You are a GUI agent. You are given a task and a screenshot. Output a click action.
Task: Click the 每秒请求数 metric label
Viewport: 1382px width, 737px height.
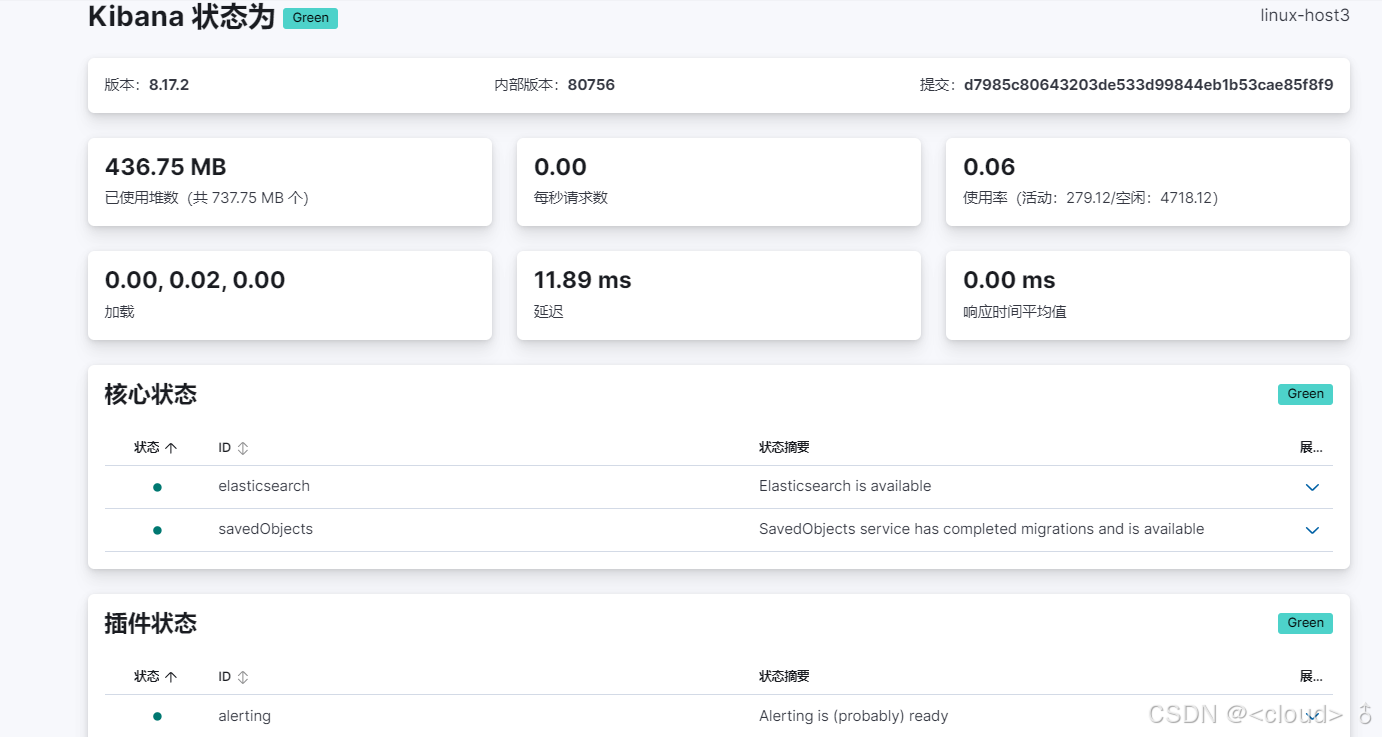(x=571, y=198)
